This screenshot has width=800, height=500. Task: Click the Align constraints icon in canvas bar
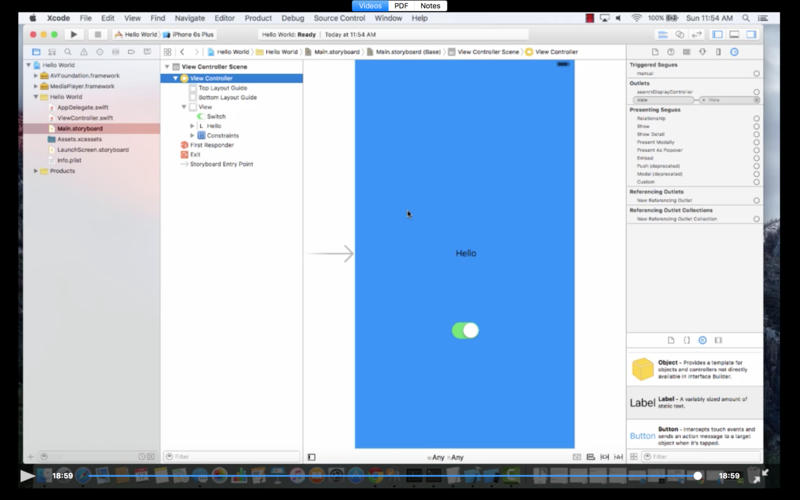point(591,457)
